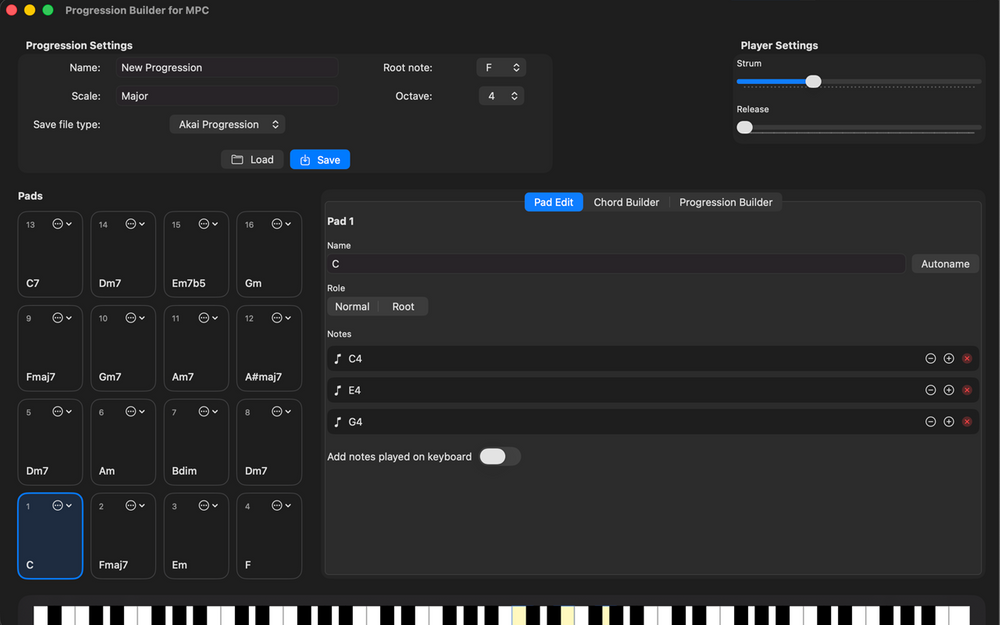Click the plus icon on the G4 note row
Screen dimensions: 1000x625
tap(949, 422)
